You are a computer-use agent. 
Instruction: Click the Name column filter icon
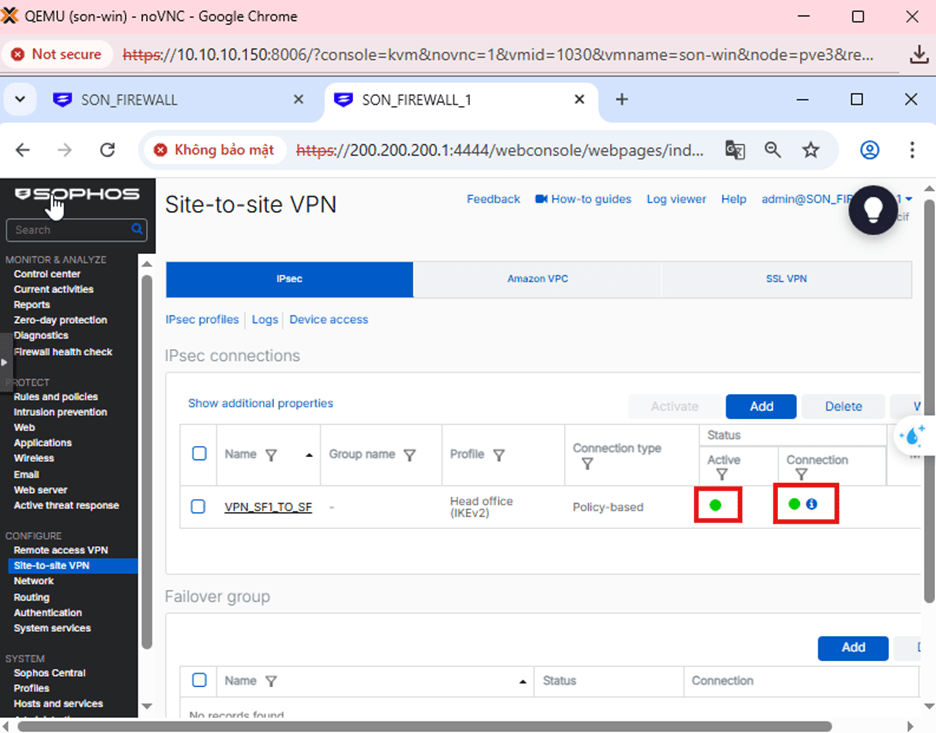pyautogui.click(x=271, y=454)
